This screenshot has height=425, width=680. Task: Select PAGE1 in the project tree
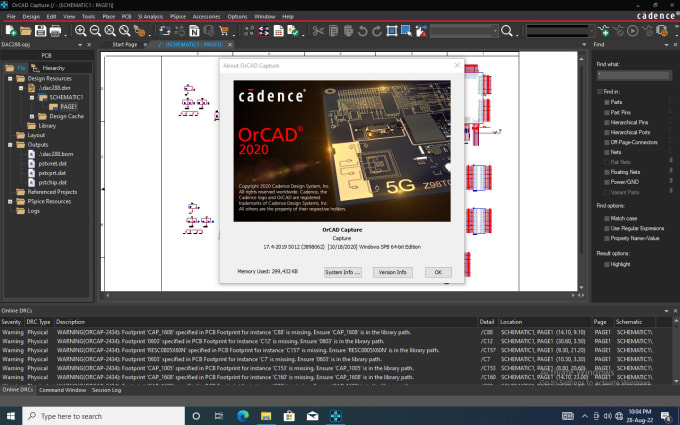pos(68,107)
